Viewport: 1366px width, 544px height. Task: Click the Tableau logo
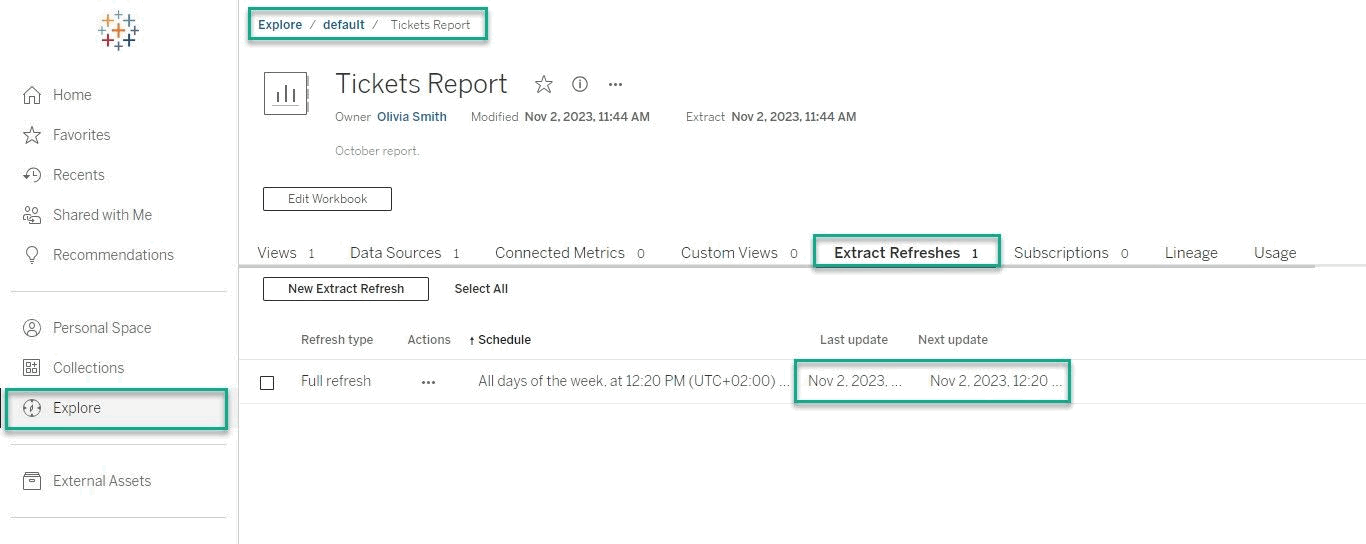tap(118, 31)
